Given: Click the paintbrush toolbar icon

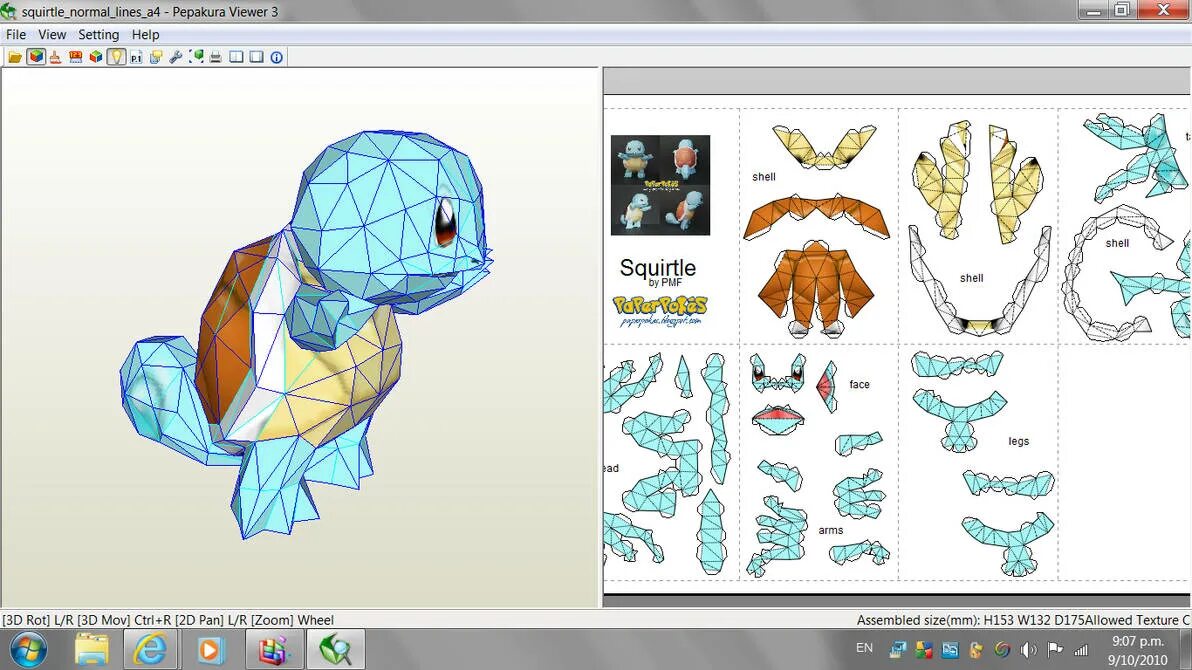Looking at the screenshot, I should tap(55, 57).
